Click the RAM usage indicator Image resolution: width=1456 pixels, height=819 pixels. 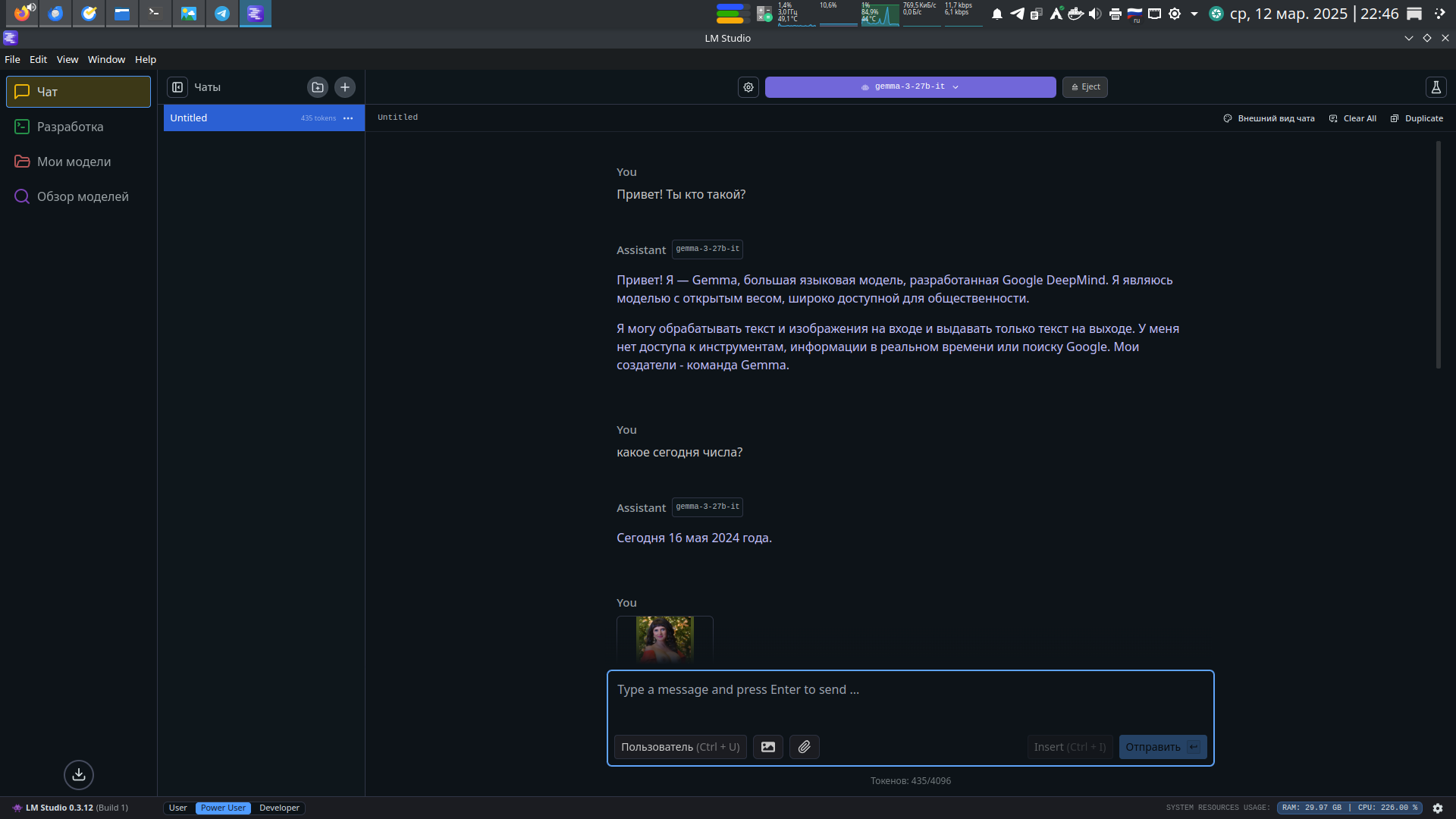(1312, 808)
